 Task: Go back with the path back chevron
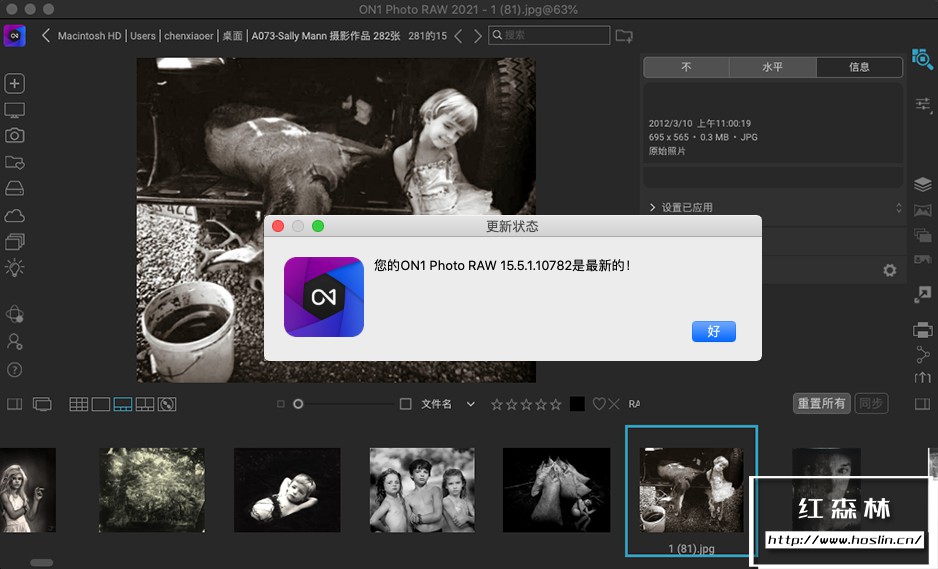[x=45, y=36]
